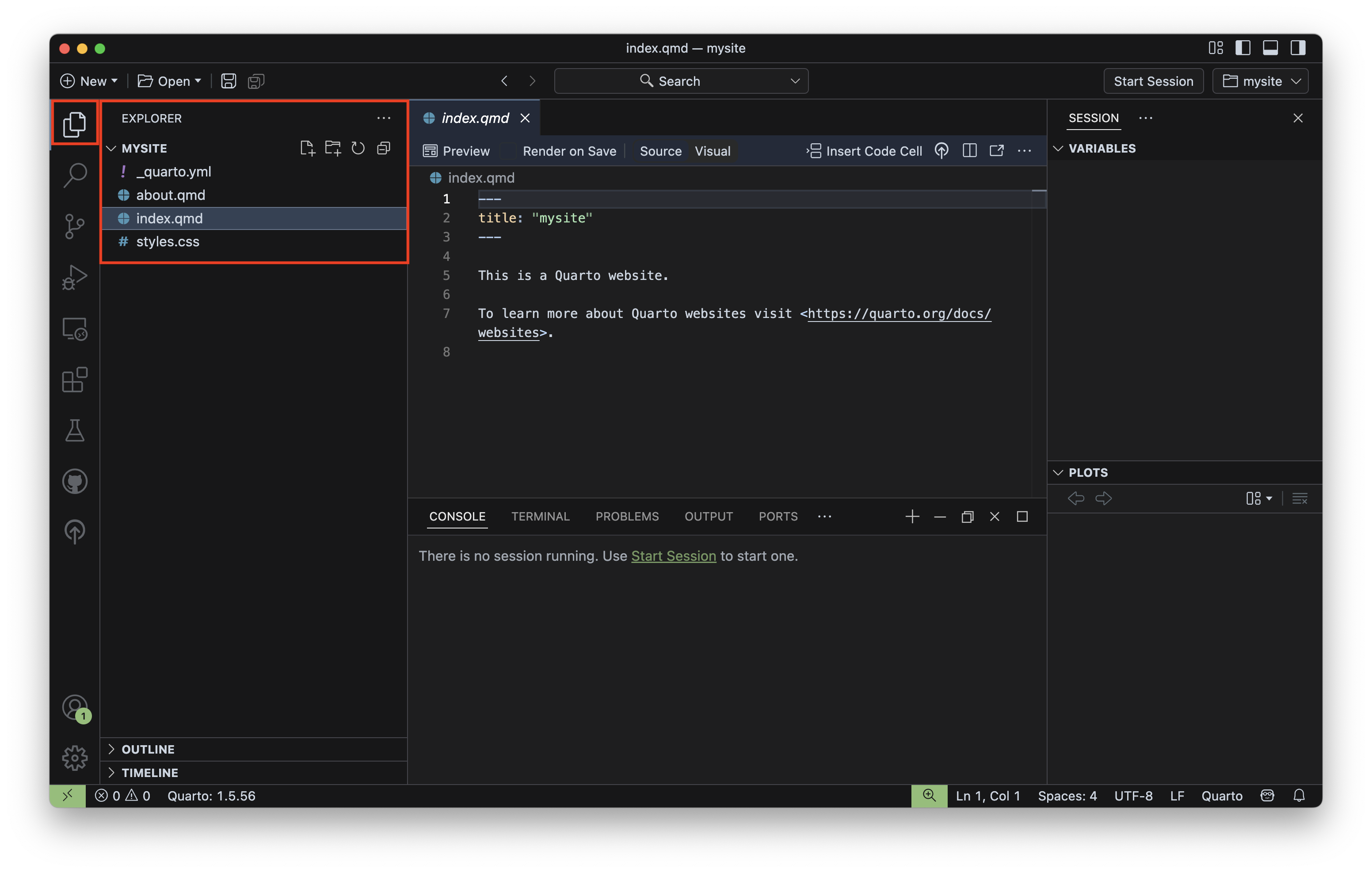The image size is (1372, 873).
Task: Switch to Visual editing mode
Action: coord(712,151)
